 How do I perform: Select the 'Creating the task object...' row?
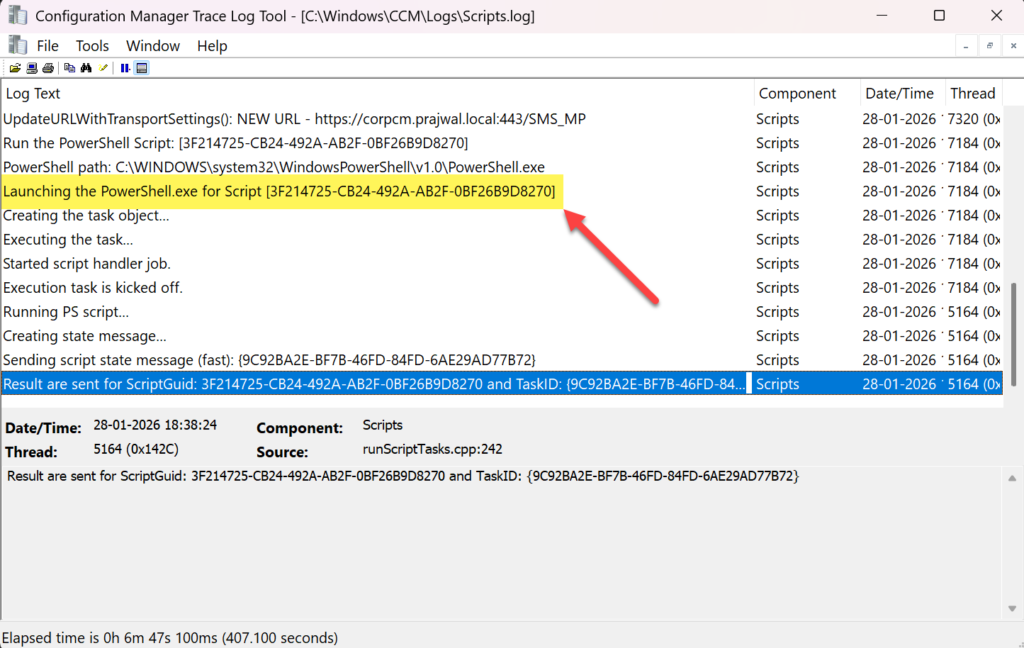502,216
